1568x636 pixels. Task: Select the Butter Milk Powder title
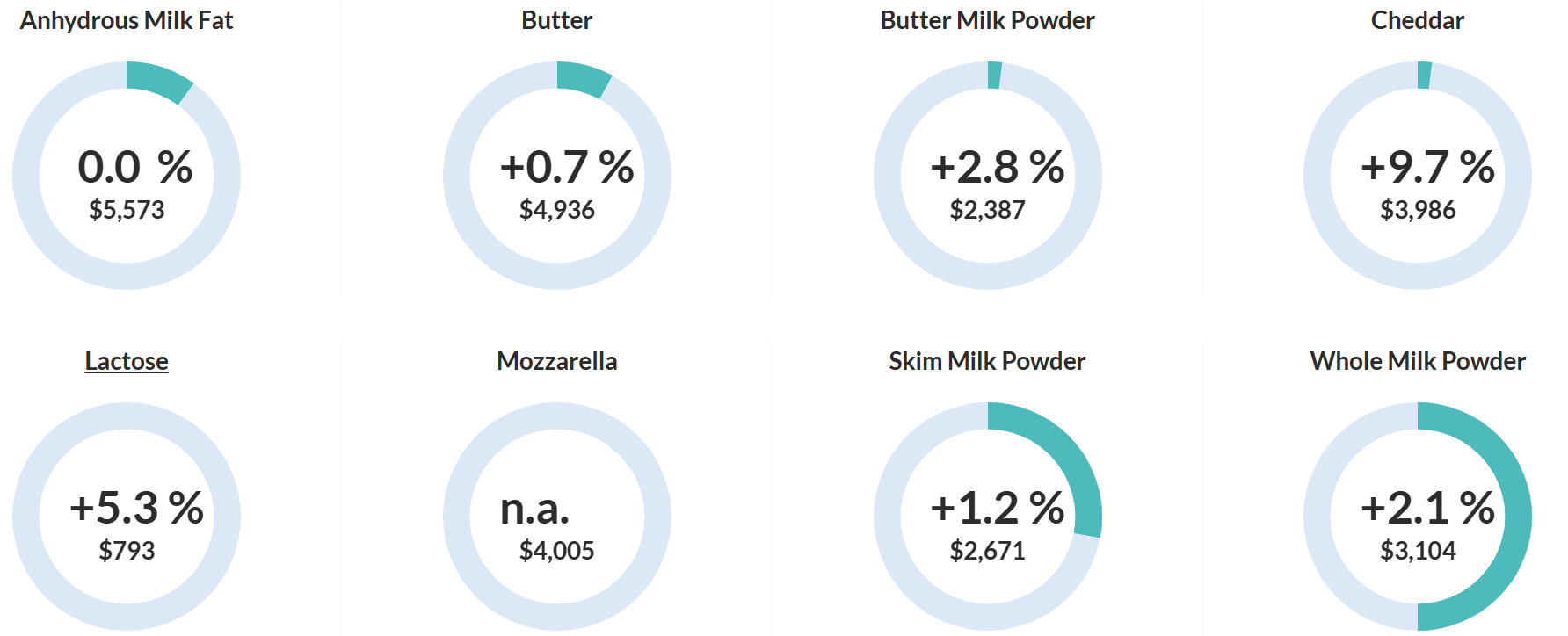tap(987, 20)
